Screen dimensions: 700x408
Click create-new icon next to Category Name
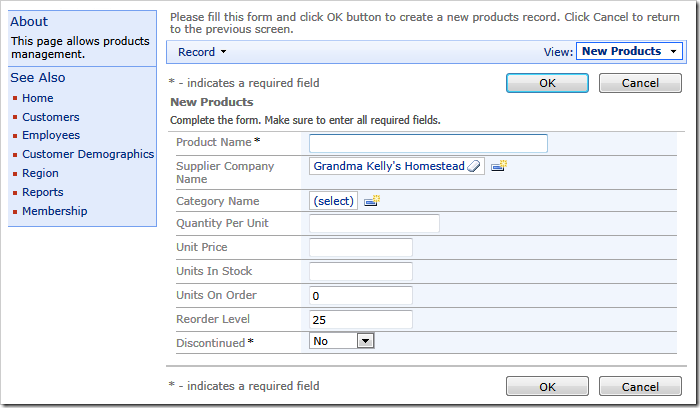tap(372, 201)
